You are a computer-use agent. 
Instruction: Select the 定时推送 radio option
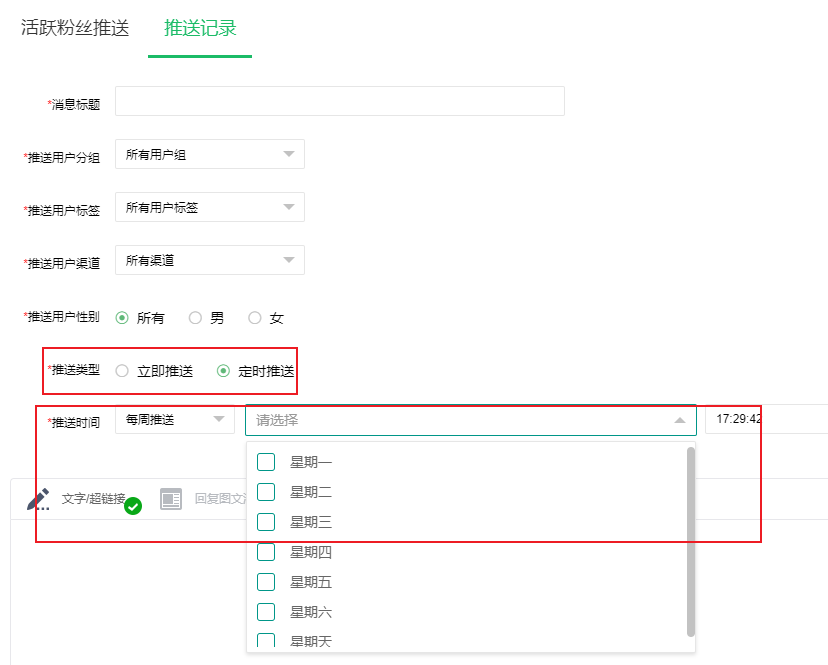click(223, 371)
